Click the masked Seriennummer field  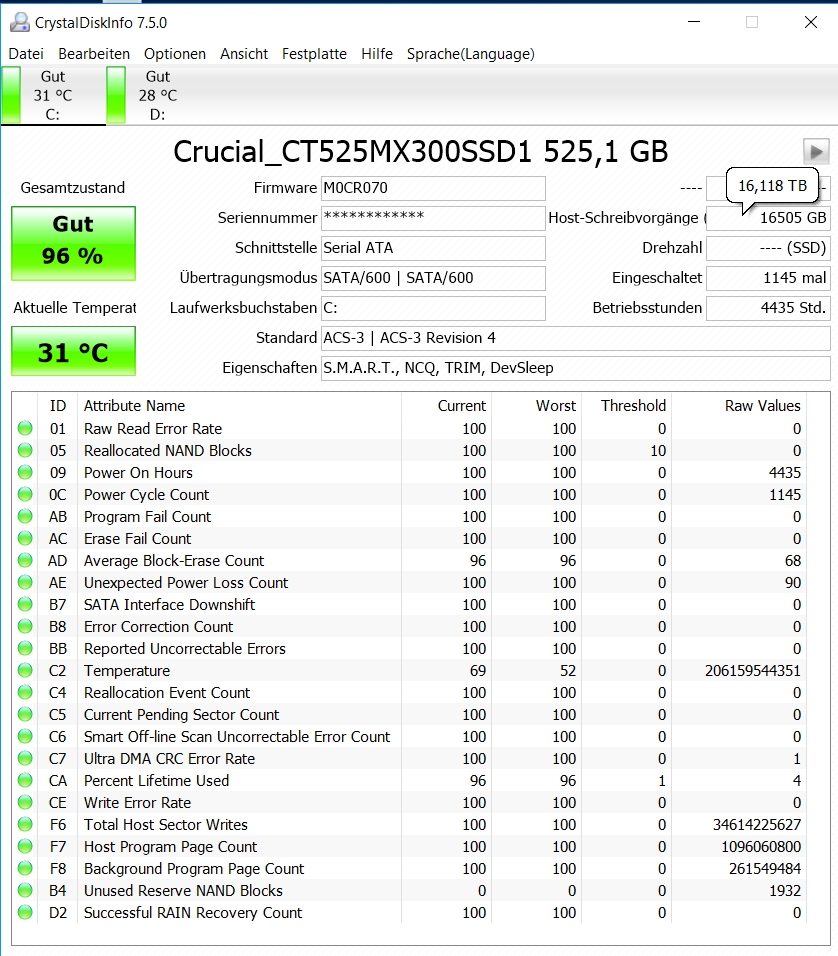tap(433, 218)
